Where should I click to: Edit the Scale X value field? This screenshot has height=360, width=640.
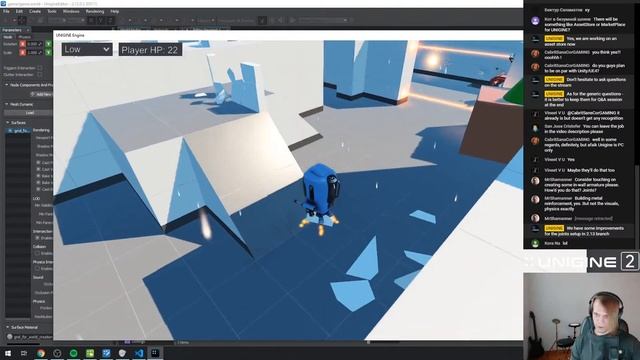(x=35, y=52)
